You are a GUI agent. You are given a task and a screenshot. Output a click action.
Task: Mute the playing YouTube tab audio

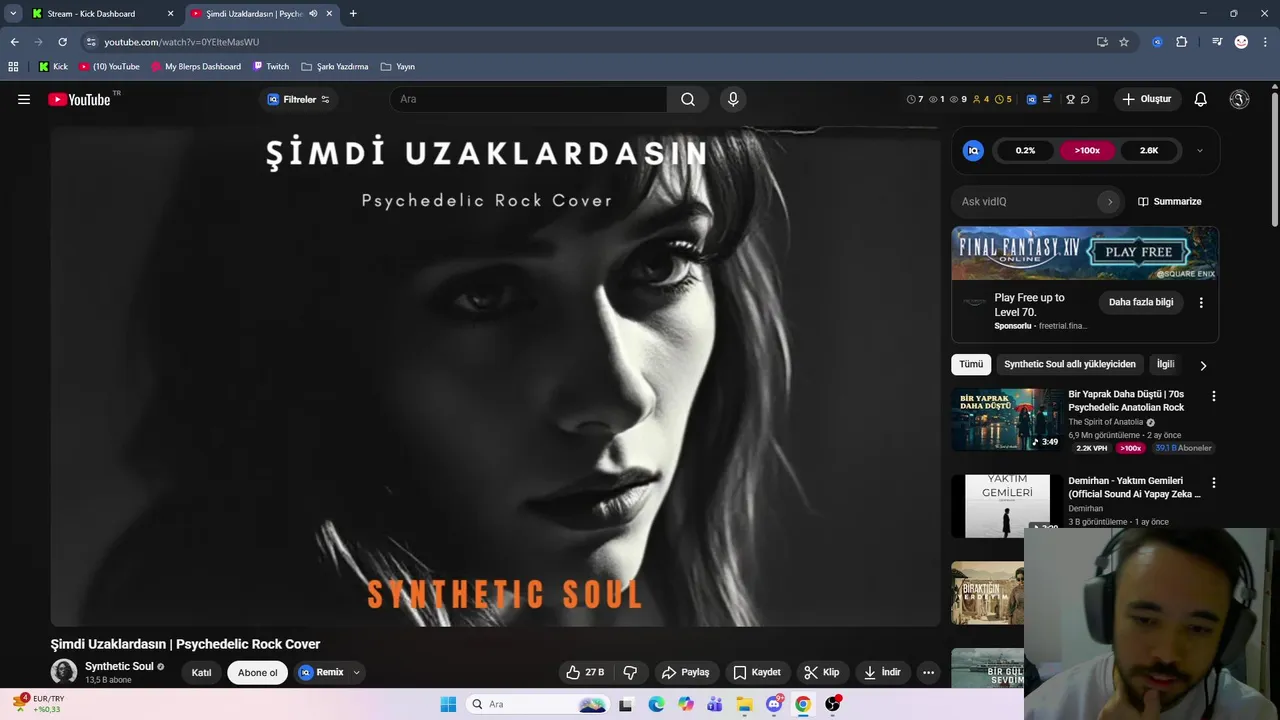coord(313,14)
